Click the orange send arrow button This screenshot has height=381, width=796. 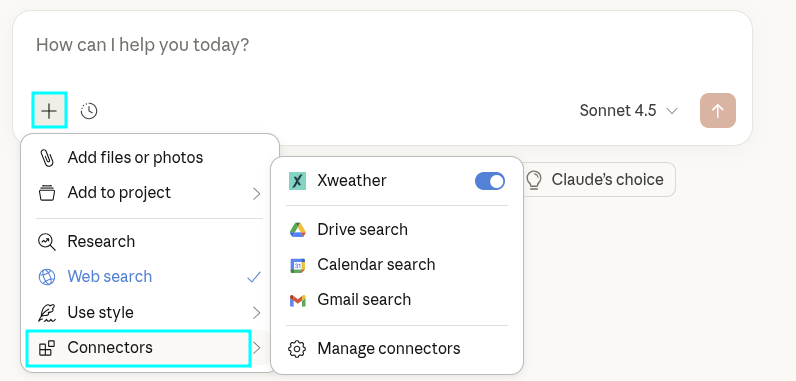(717, 110)
